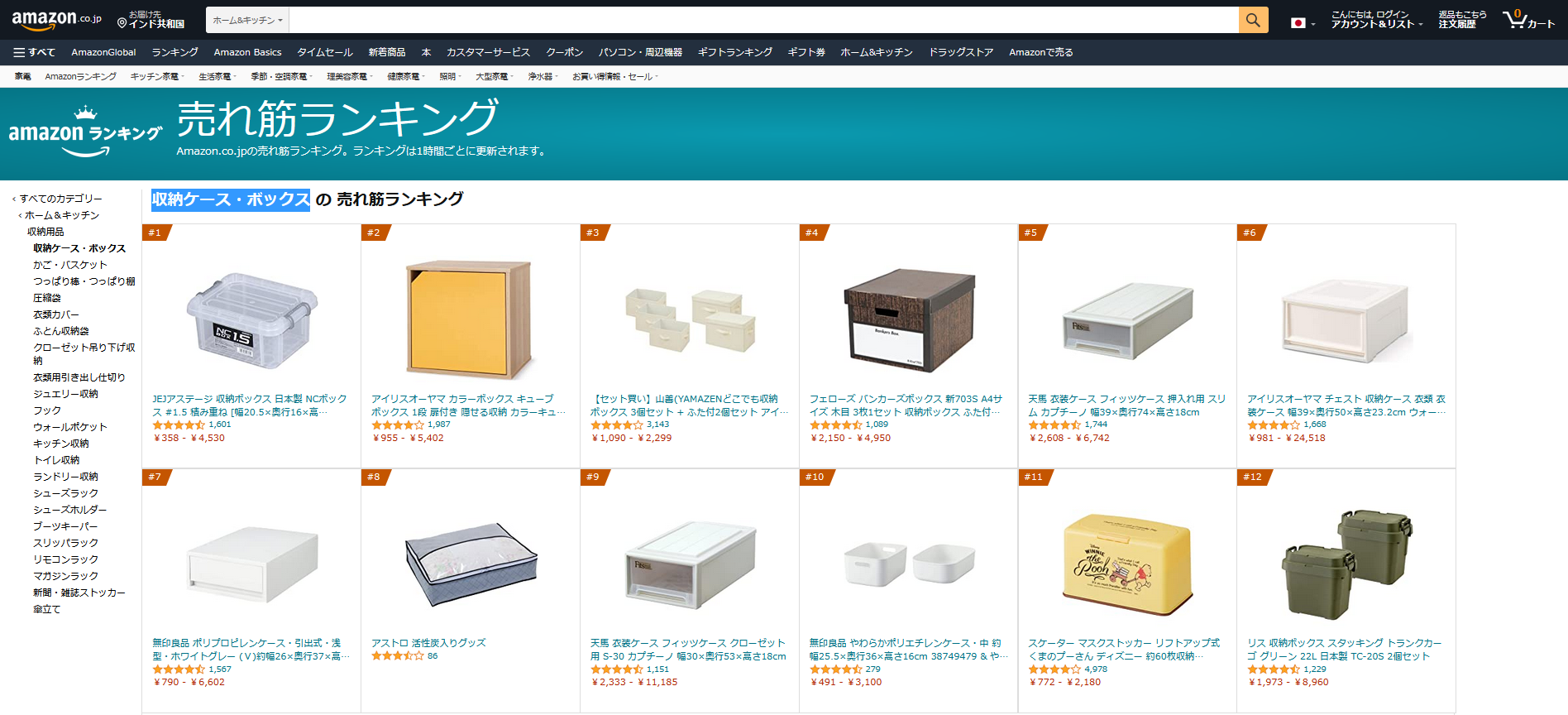Click the Amazon.co.jp logo
This screenshot has height=715, width=1568.
[56, 19]
